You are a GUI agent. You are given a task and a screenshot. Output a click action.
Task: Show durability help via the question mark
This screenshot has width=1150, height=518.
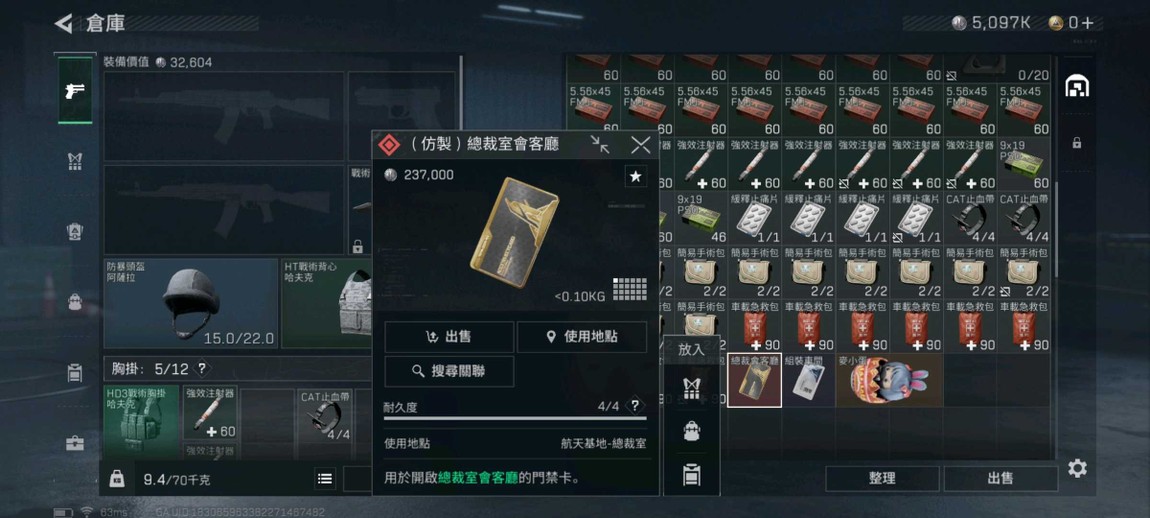point(635,406)
